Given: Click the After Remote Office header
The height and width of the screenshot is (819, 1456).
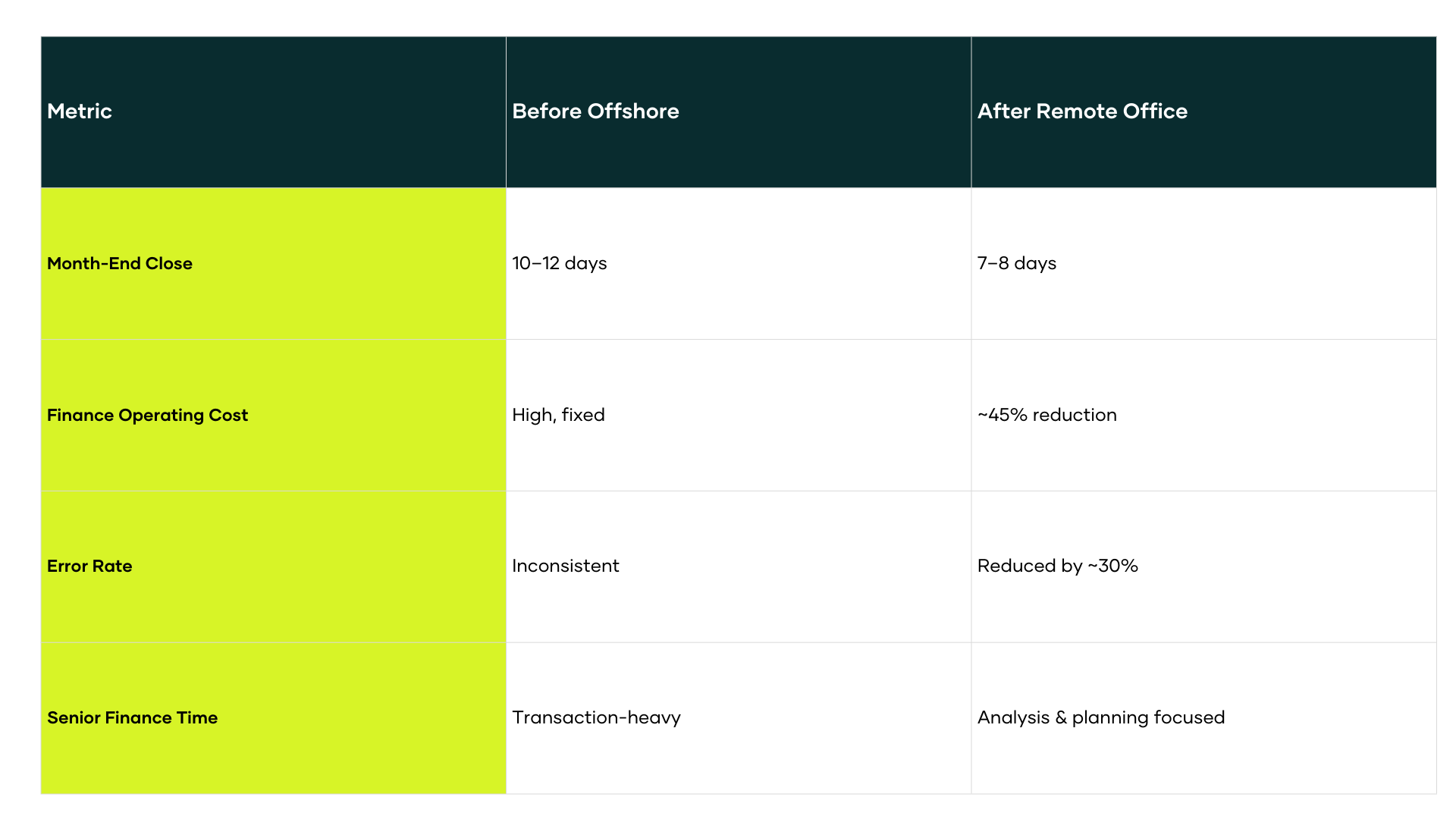Looking at the screenshot, I should point(1082,111).
